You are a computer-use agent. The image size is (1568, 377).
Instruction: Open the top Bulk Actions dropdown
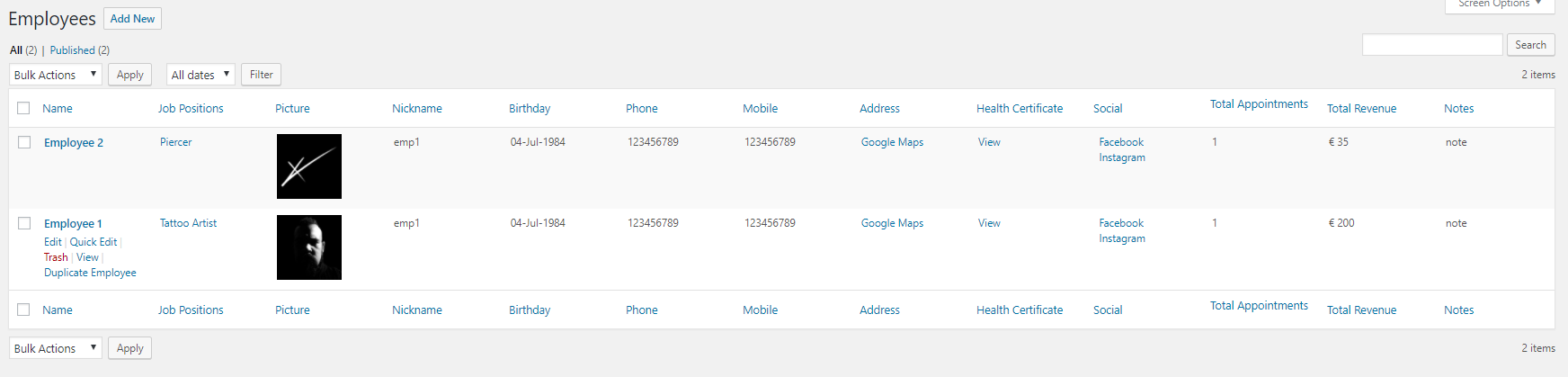click(x=56, y=75)
